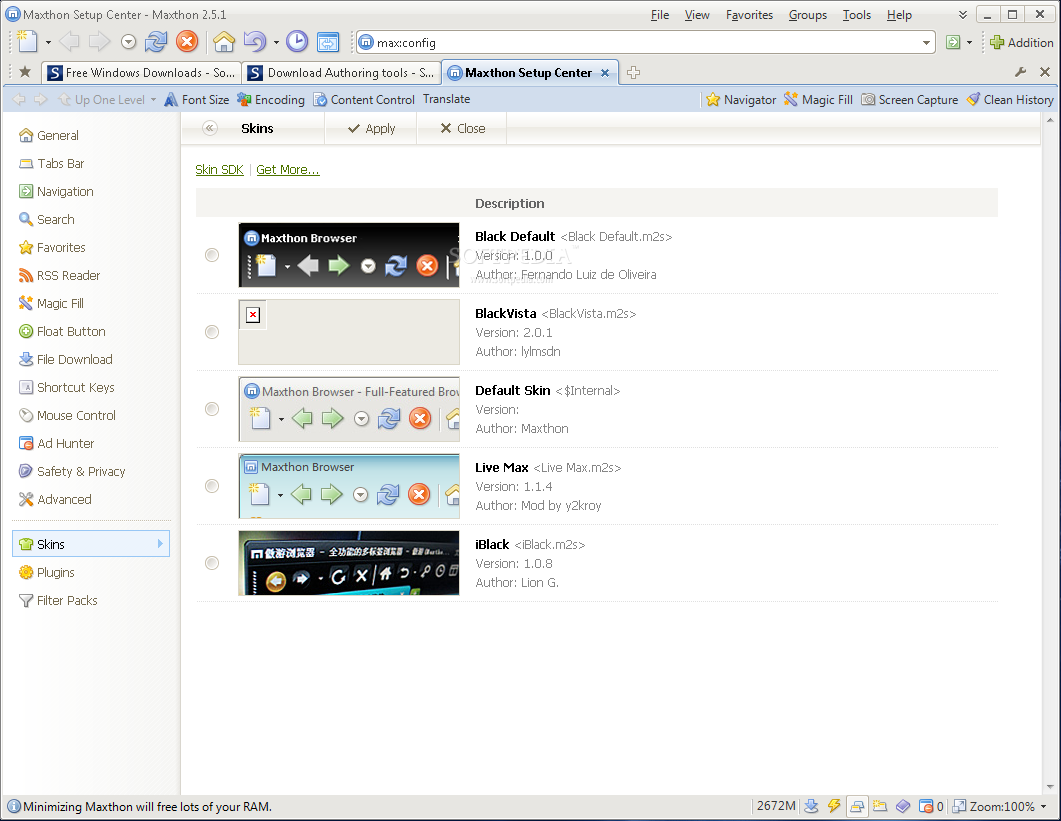Open Addition plugin icon

pos(1021,43)
